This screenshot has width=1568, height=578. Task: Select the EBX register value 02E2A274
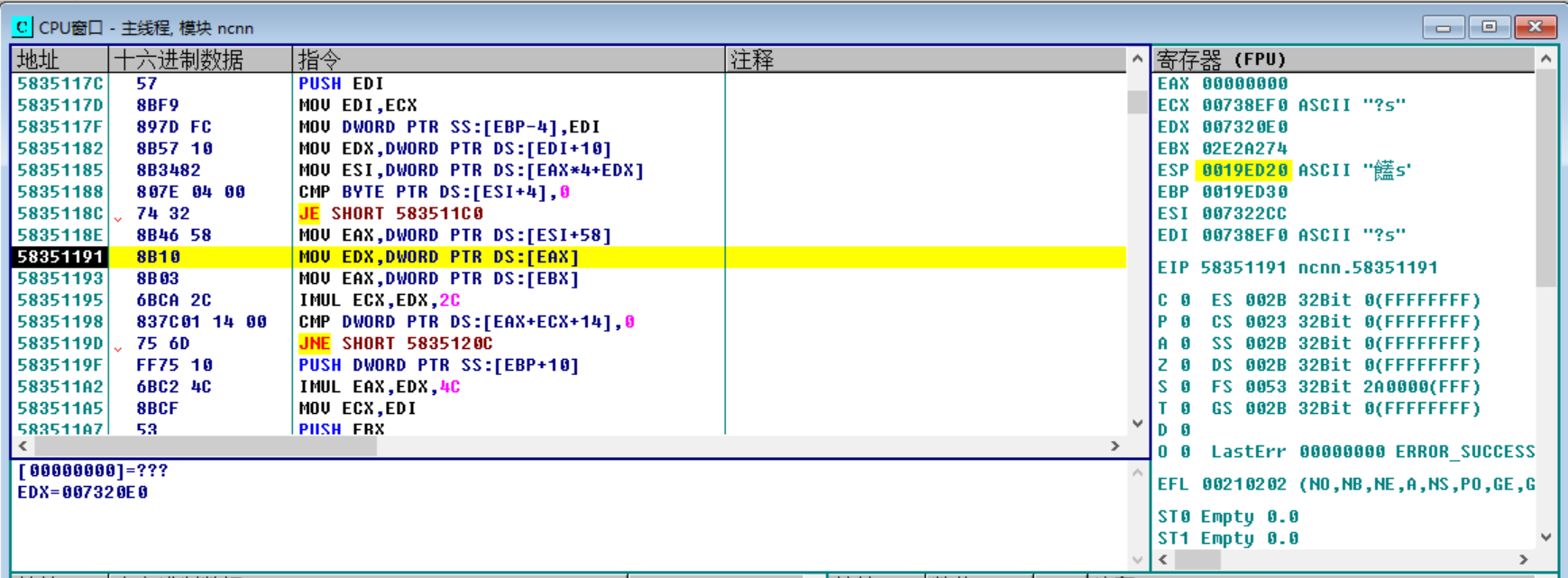pyautogui.click(x=1244, y=149)
